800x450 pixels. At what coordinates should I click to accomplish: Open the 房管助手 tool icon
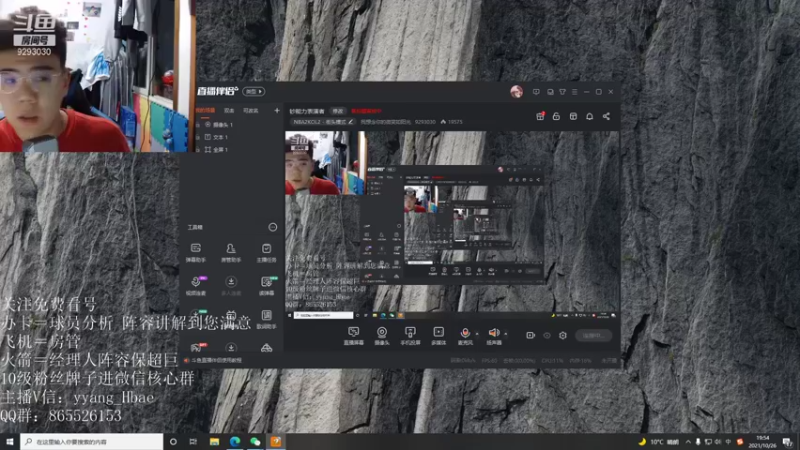pos(231,253)
